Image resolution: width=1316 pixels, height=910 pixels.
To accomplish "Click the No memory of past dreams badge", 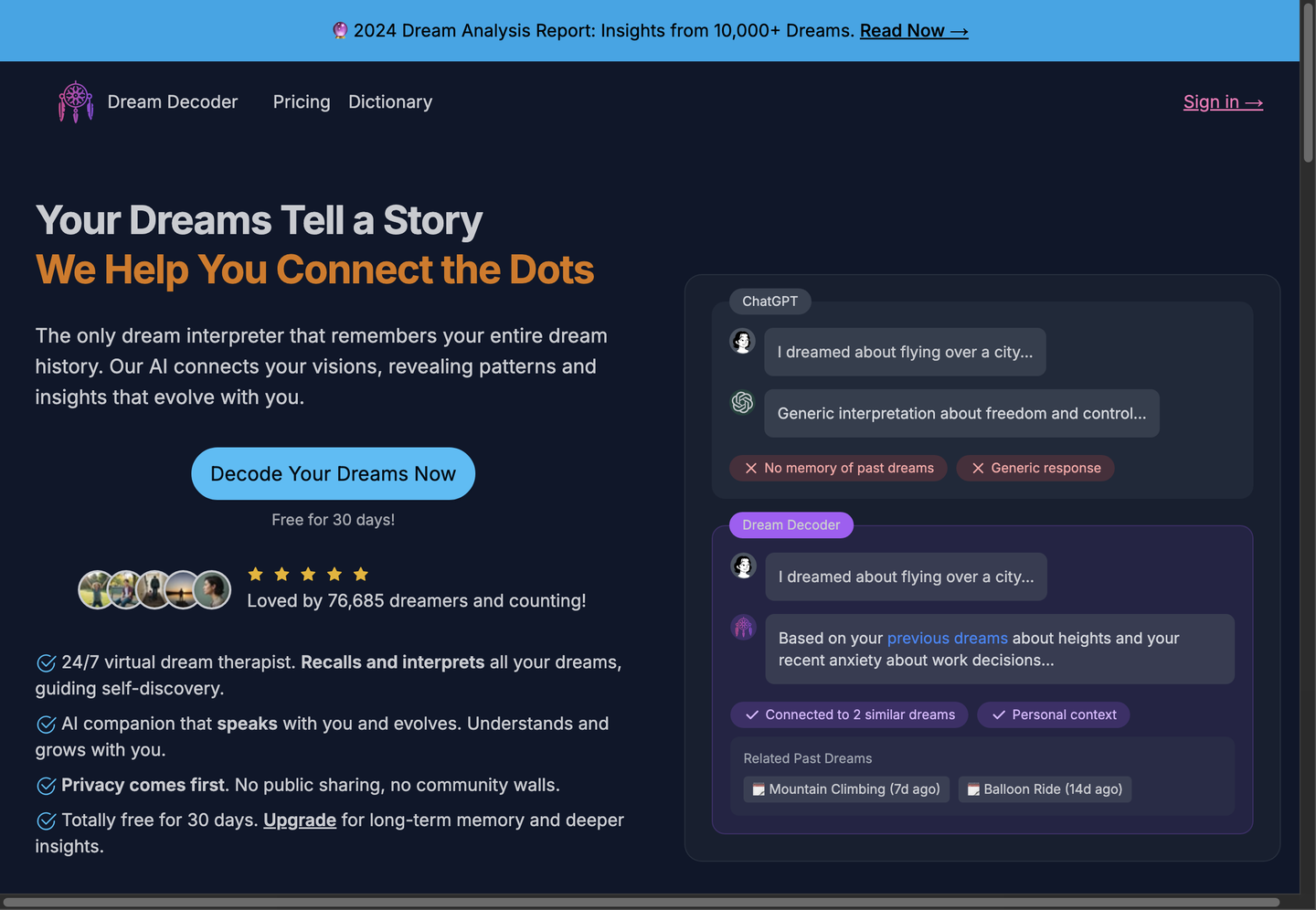I will coord(838,468).
